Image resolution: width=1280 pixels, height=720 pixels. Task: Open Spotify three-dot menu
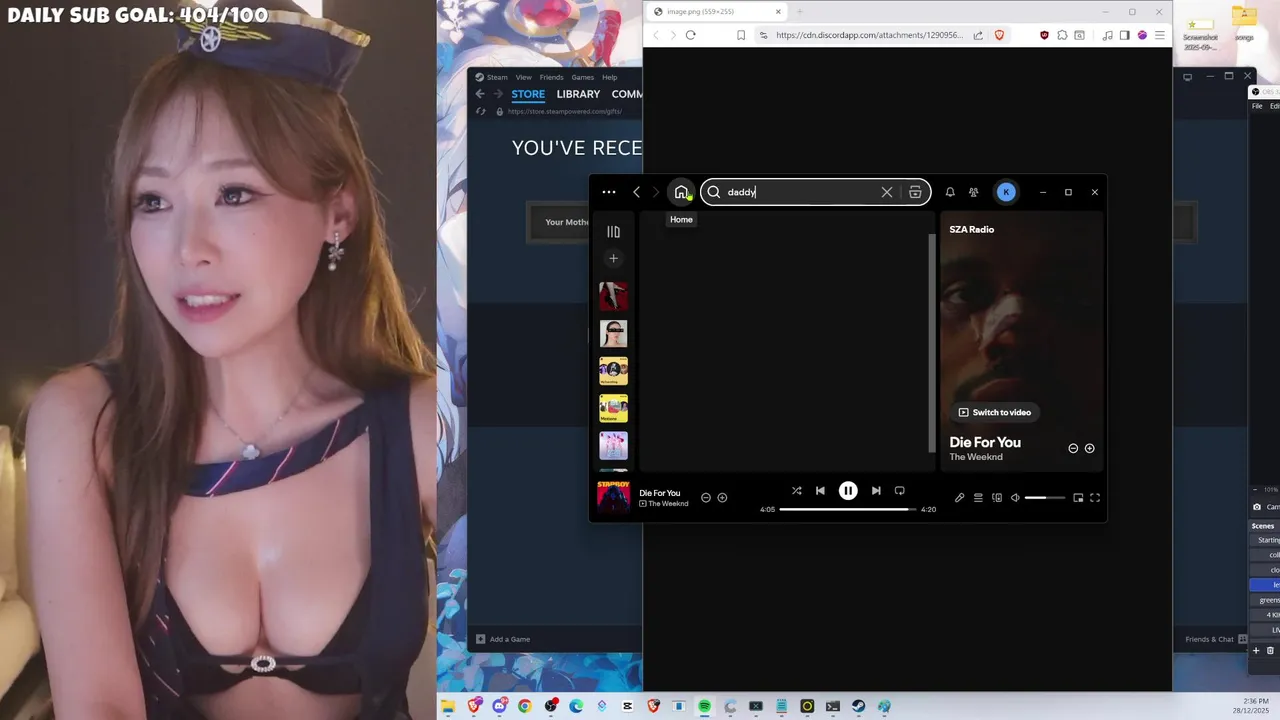tap(608, 192)
